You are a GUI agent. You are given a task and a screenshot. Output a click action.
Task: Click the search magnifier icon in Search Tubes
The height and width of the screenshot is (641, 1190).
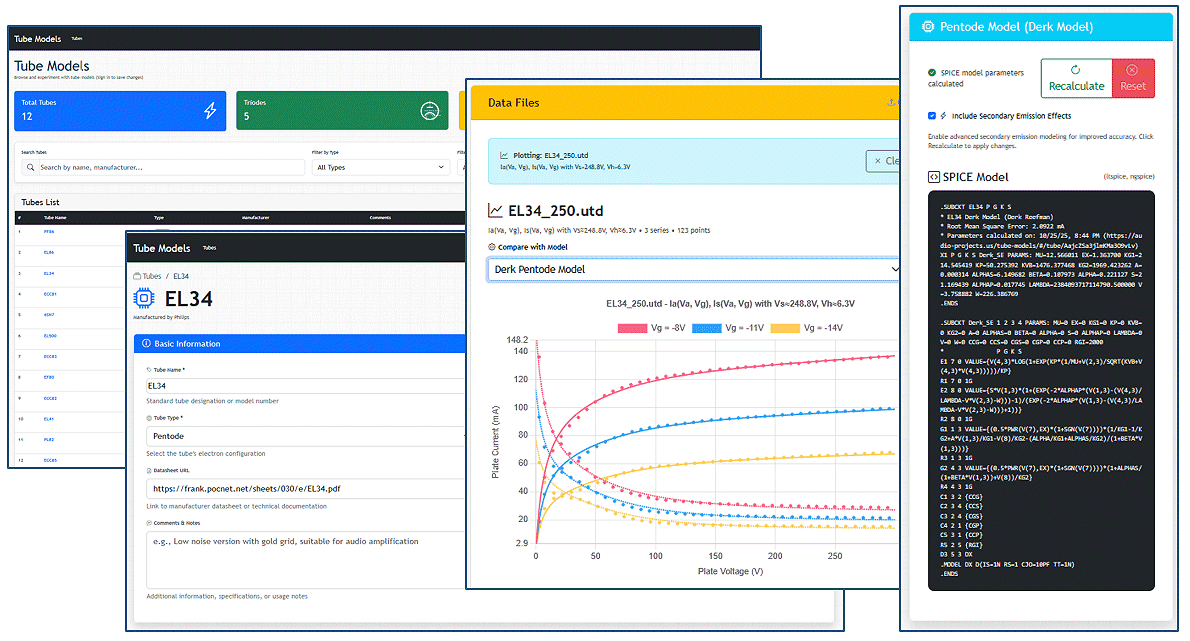coord(31,168)
